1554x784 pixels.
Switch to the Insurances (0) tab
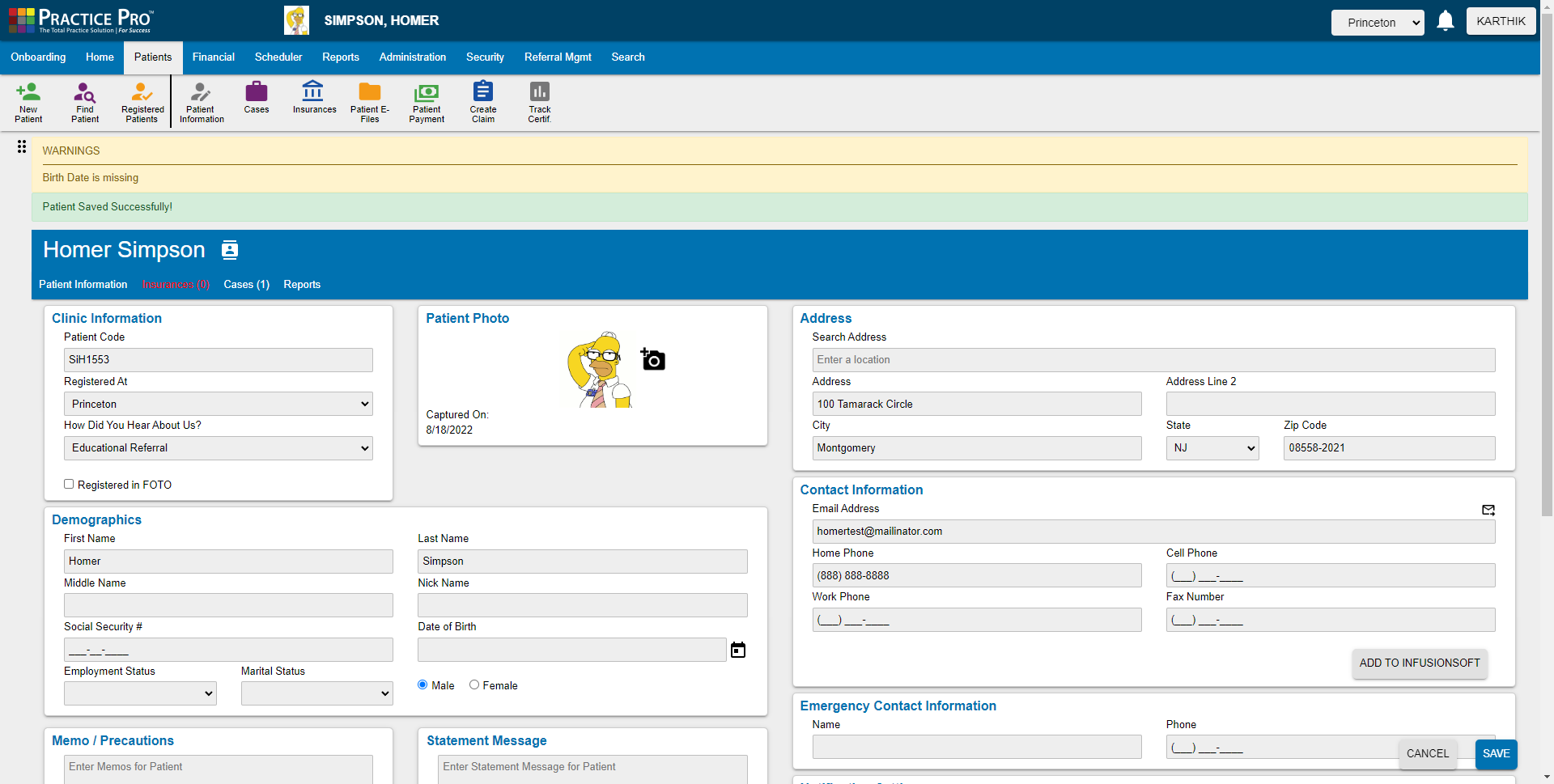[x=176, y=284]
